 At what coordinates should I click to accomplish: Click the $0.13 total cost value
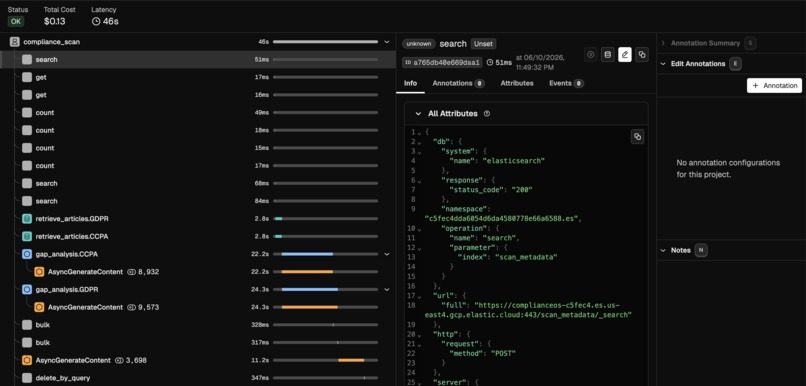click(x=54, y=22)
